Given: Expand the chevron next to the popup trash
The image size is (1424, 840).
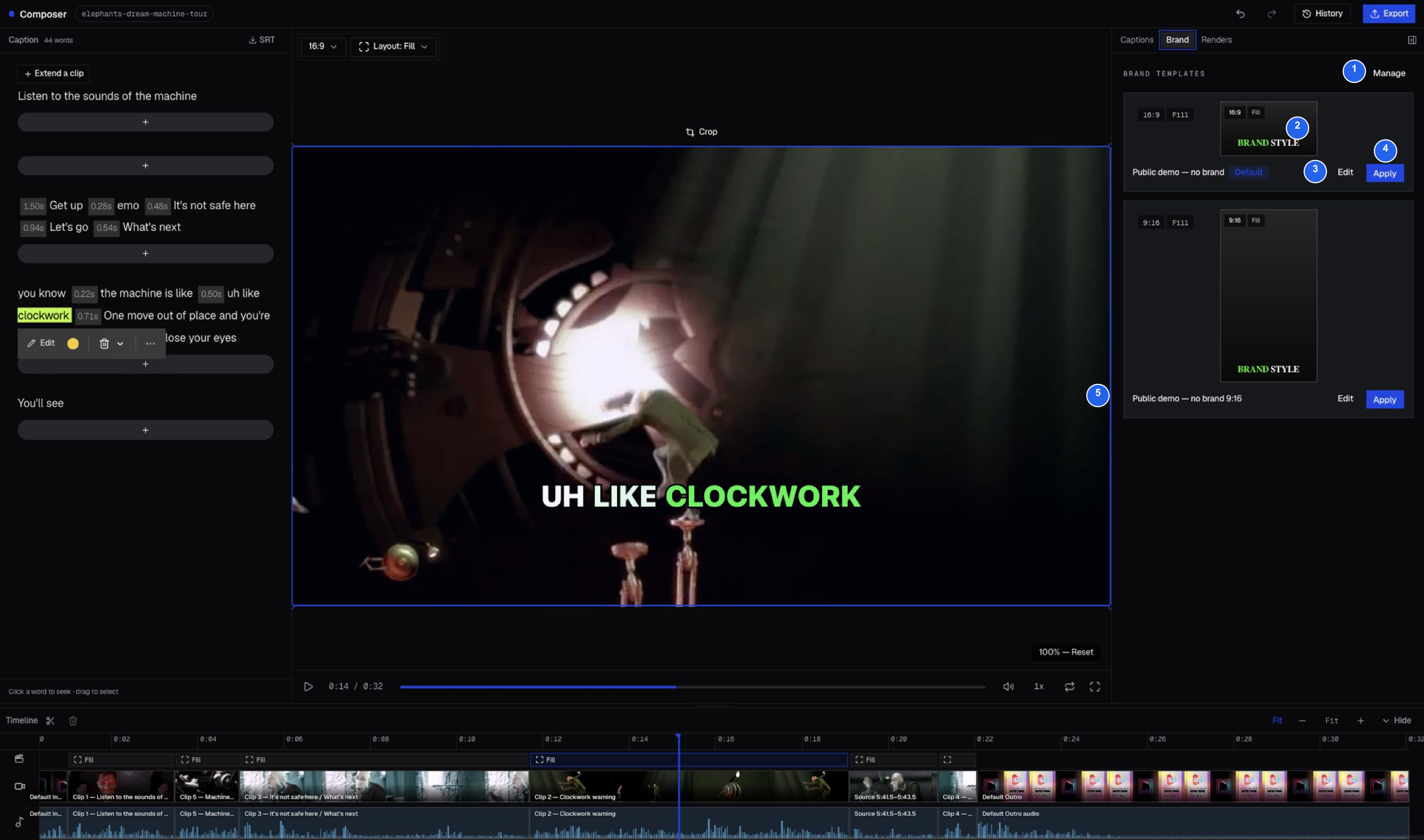Looking at the screenshot, I should (x=120, y=344).
